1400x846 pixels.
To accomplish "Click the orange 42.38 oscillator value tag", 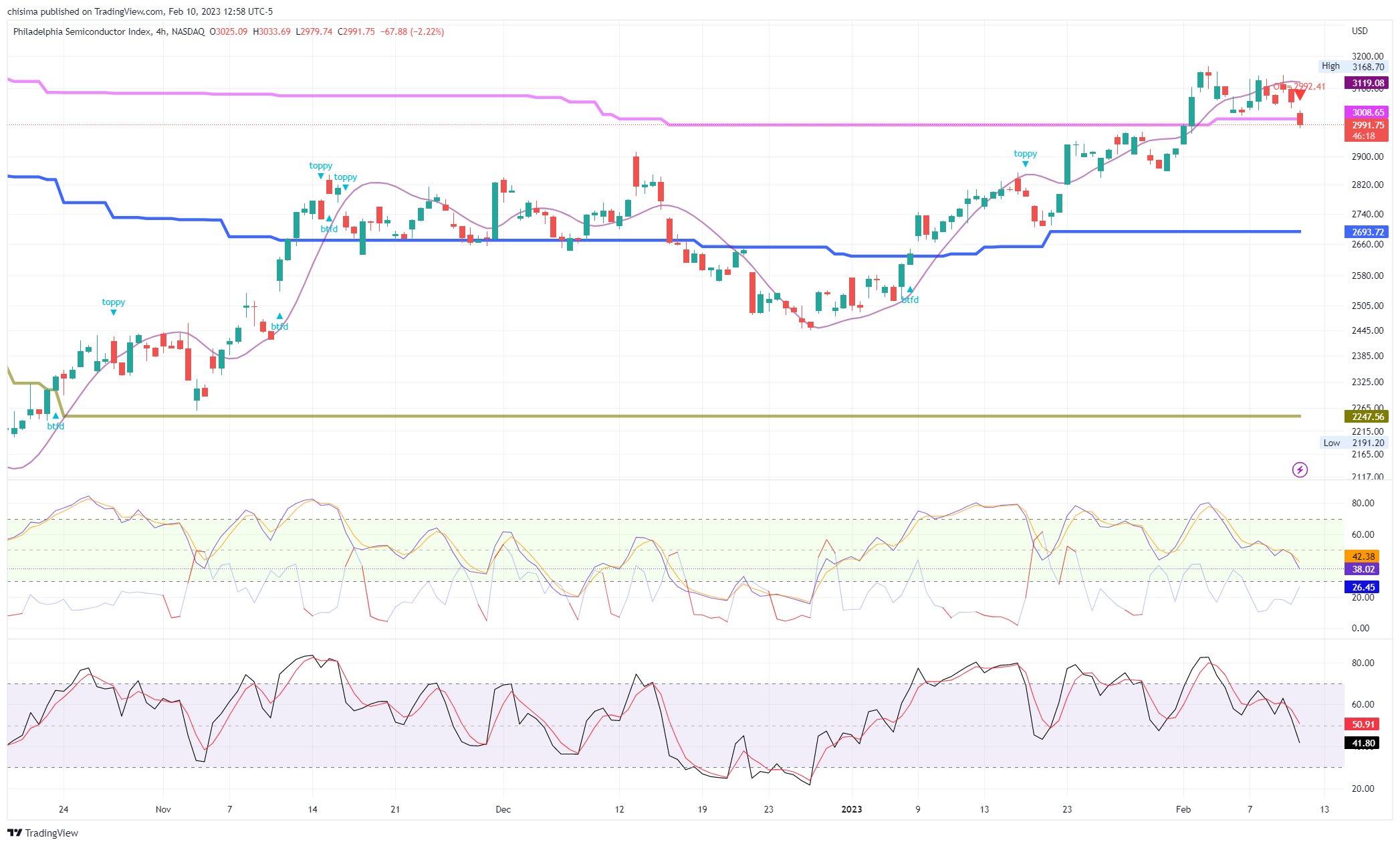I will pyautogui.click(x=1363, y=556).
